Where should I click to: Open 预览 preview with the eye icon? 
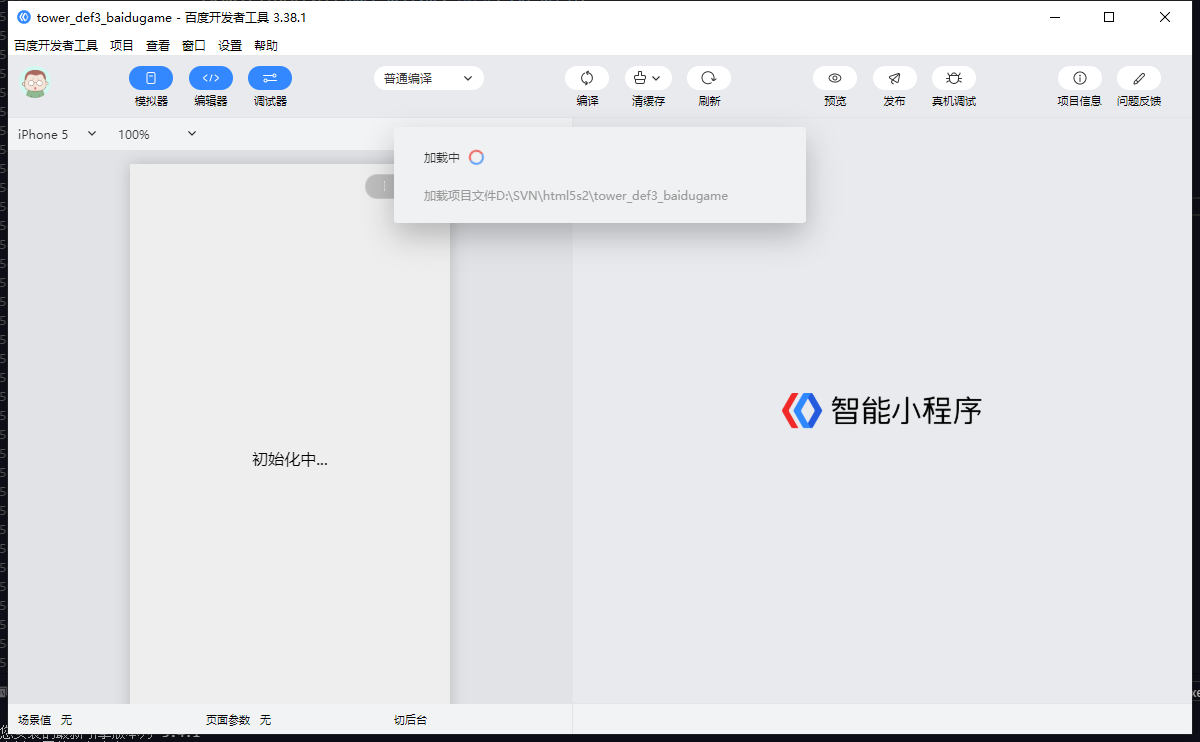(x=835, y=78)
